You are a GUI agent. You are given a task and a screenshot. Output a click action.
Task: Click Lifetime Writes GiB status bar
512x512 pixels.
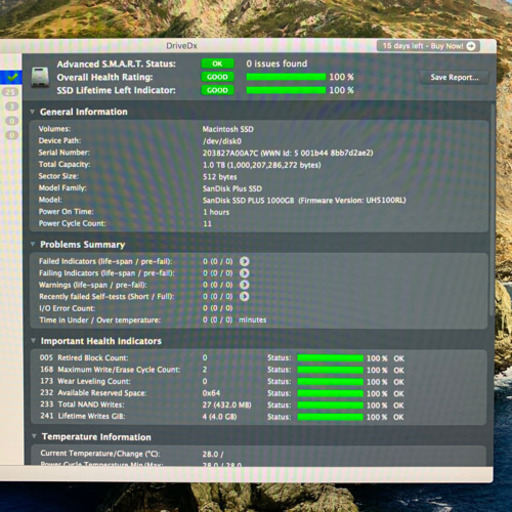point(330,417)
